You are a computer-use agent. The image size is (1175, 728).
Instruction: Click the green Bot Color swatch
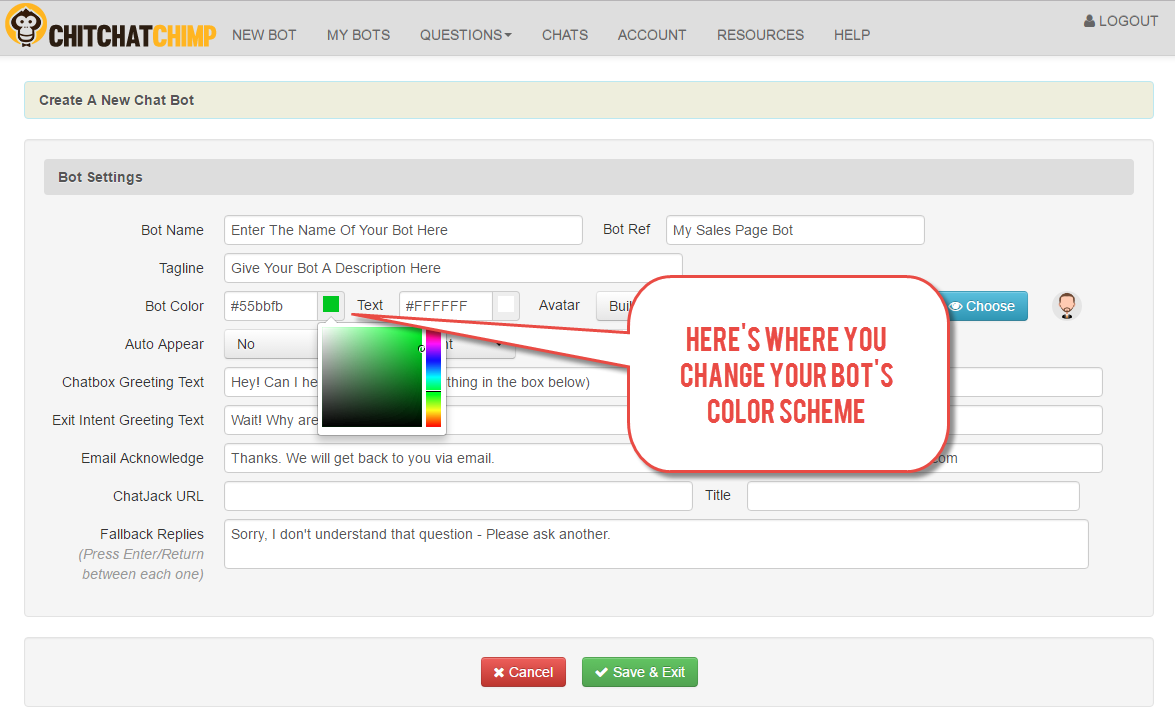click(x=330, y=304)
